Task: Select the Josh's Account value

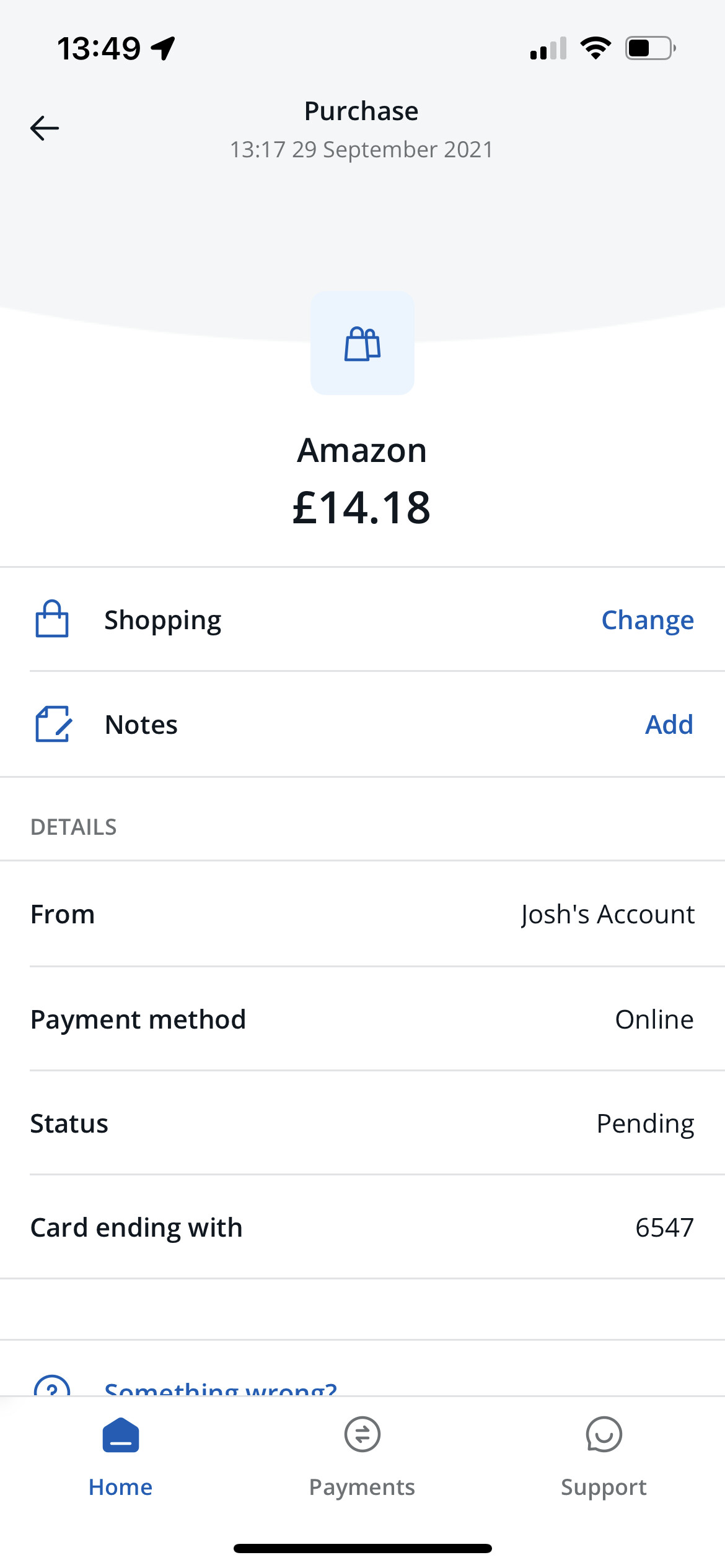Action: tap(607, 915)
